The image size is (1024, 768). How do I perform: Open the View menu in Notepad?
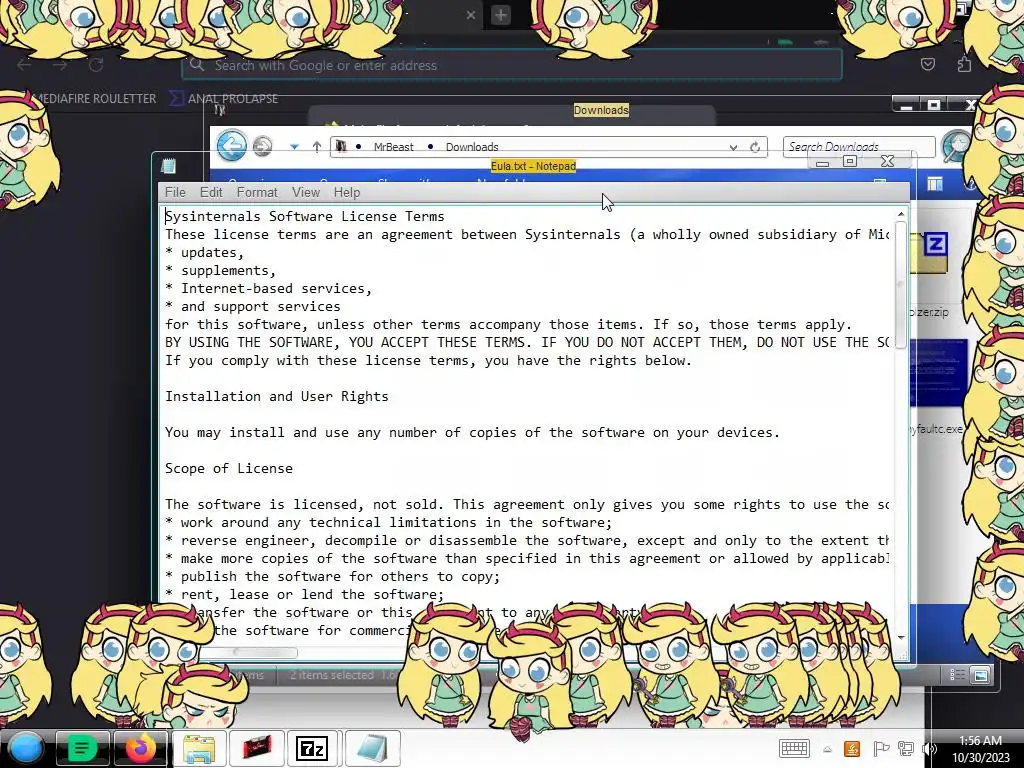pyautogui.click(x=306, y=192)
